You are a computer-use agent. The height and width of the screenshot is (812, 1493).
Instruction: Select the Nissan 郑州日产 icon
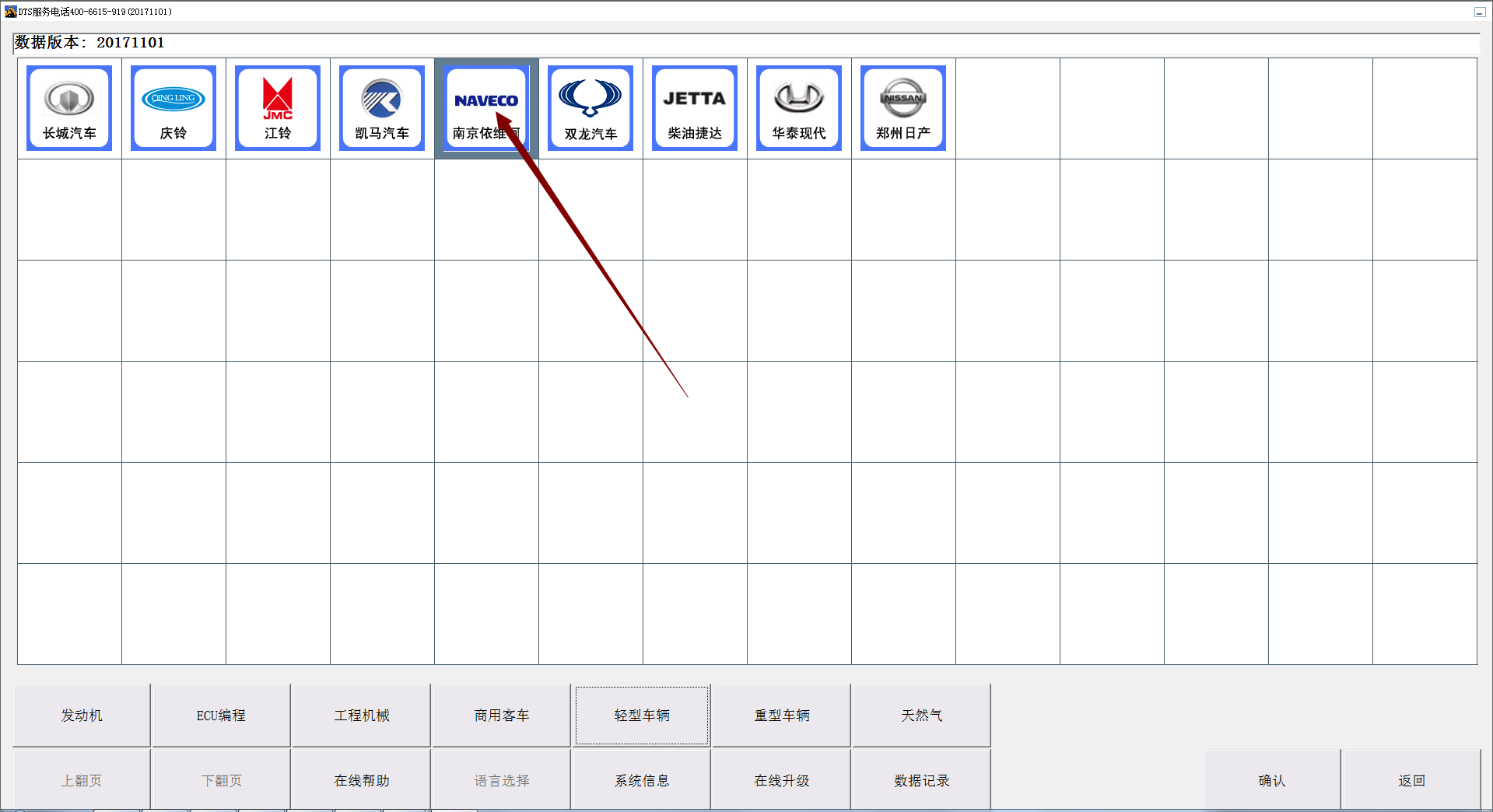pyautogui.click(x=903, y=108)
